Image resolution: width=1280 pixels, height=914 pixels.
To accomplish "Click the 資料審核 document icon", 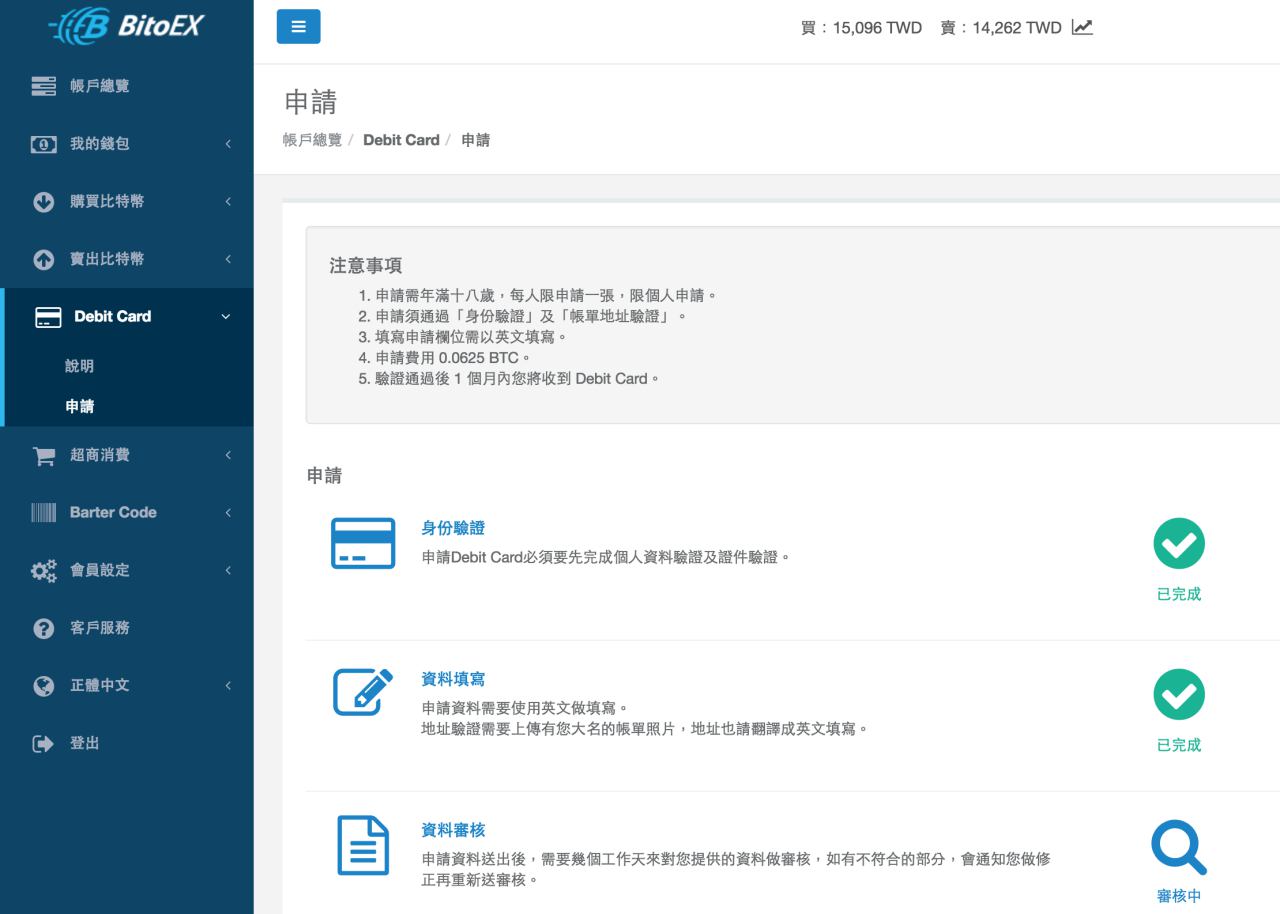I will tap(362, 845).
